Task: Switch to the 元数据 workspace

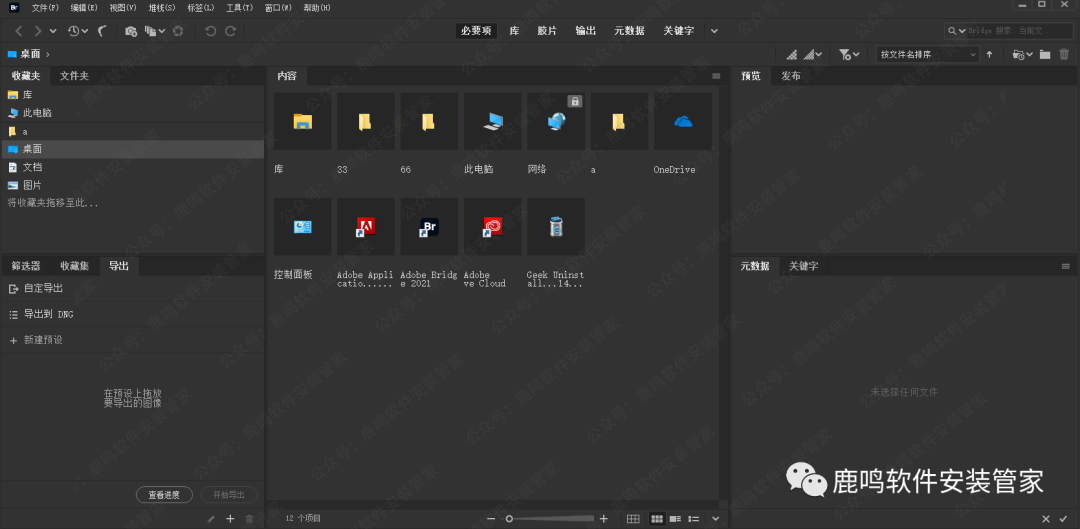Action: point(630,31)
